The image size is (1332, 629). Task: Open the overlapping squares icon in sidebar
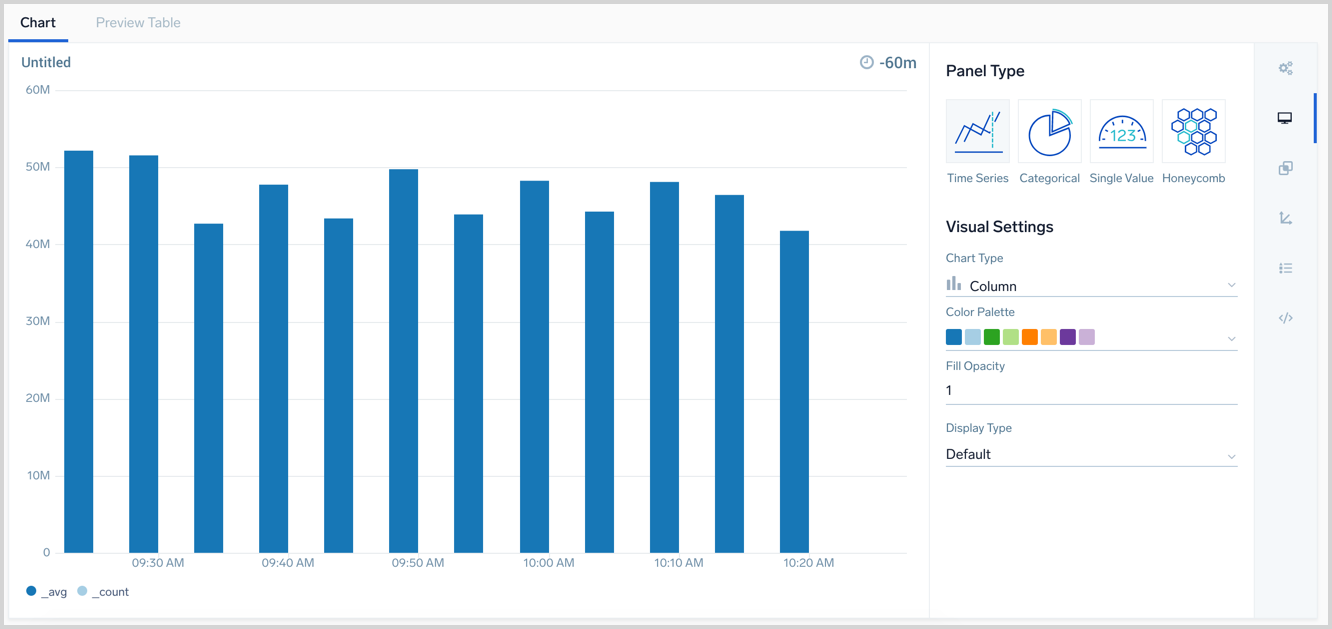(x=1285, y=168)
